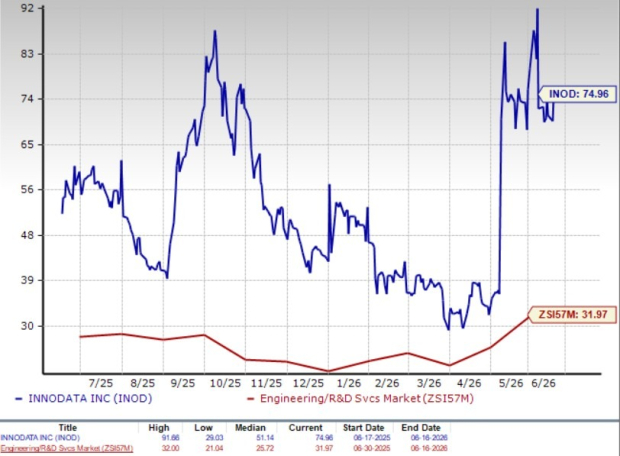Select the Engineering/R&D Svcs Market legend entry
Screen dimensions: 620x456
(x=367, y=398)
